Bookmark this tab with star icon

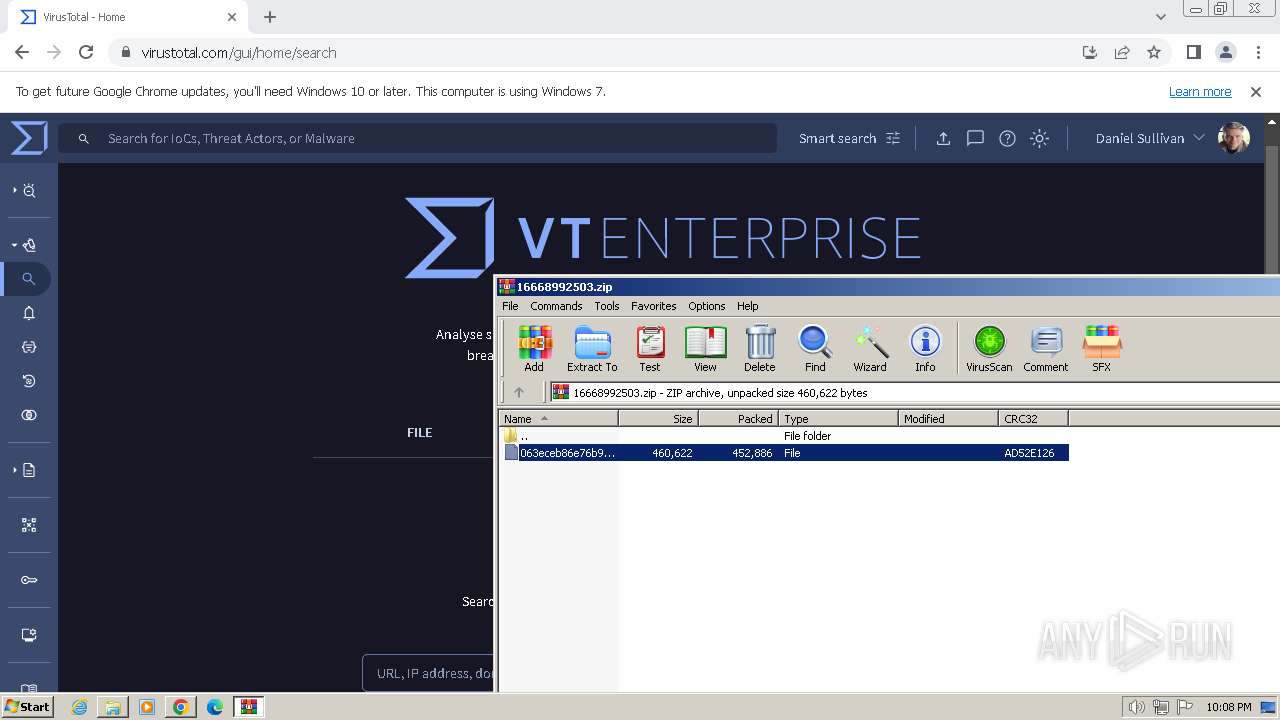pyautogui.click(x=1154, y=52)
